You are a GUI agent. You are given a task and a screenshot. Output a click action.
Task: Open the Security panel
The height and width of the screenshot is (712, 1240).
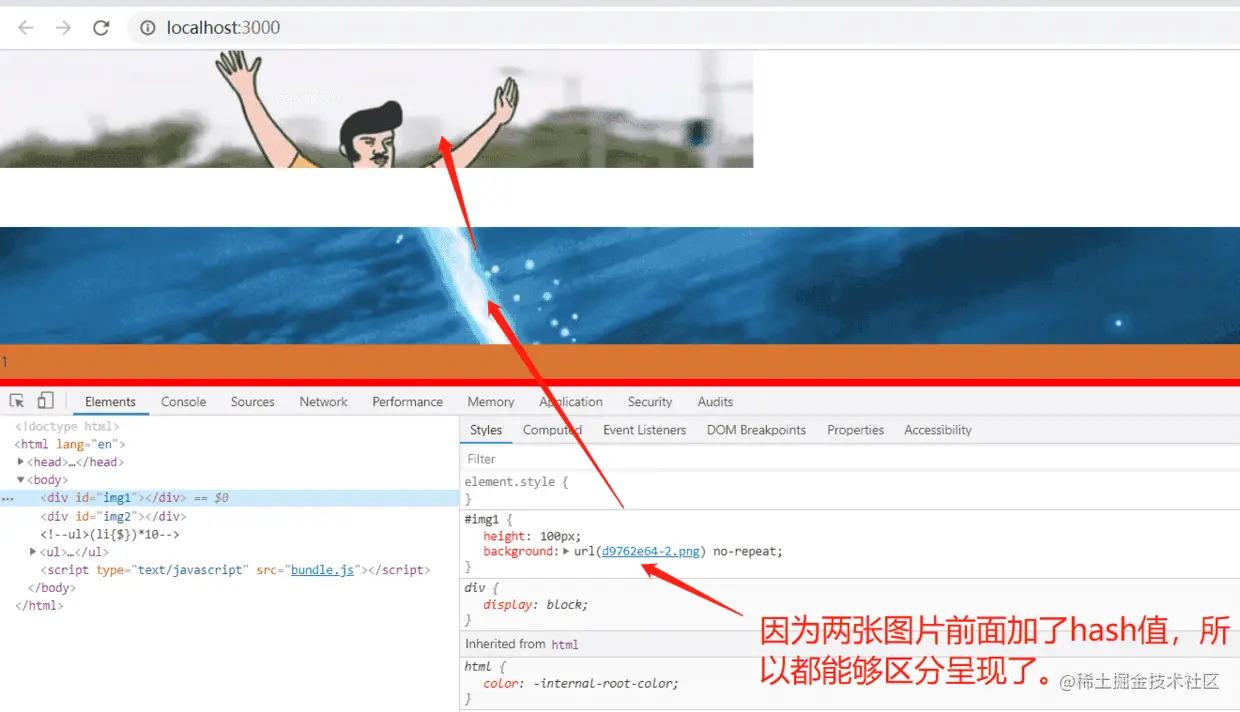coord(650,402)
